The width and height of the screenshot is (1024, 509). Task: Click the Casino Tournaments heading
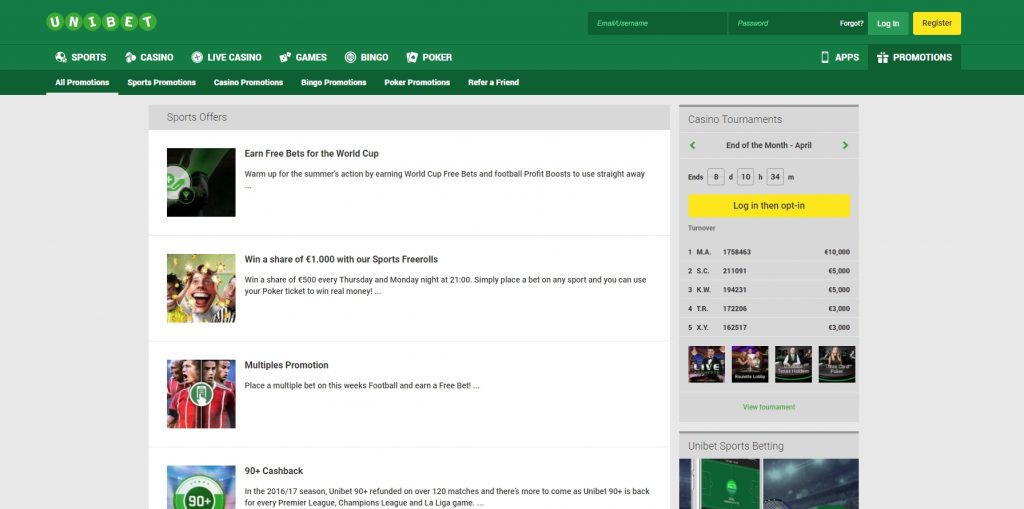coord(735,120)
